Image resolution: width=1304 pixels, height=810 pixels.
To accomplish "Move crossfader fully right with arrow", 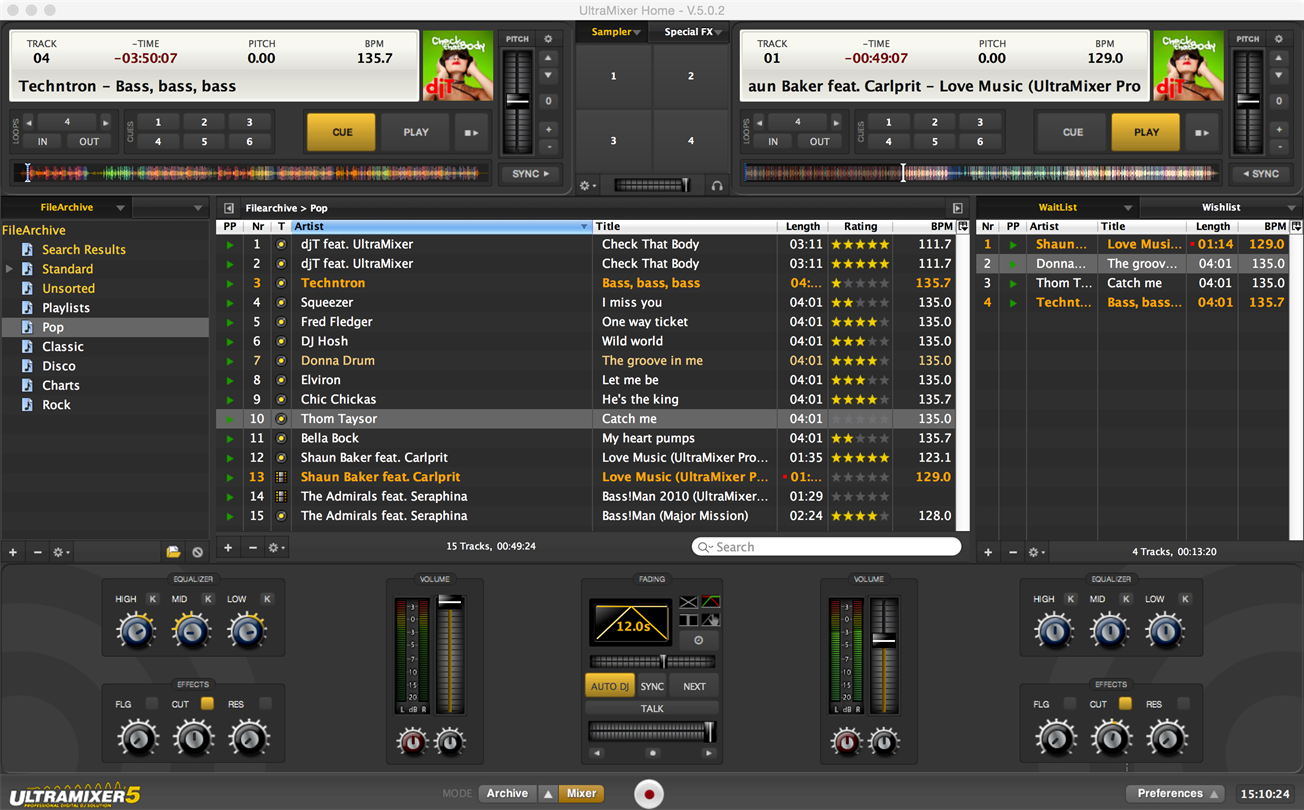I will pos(708,753).
